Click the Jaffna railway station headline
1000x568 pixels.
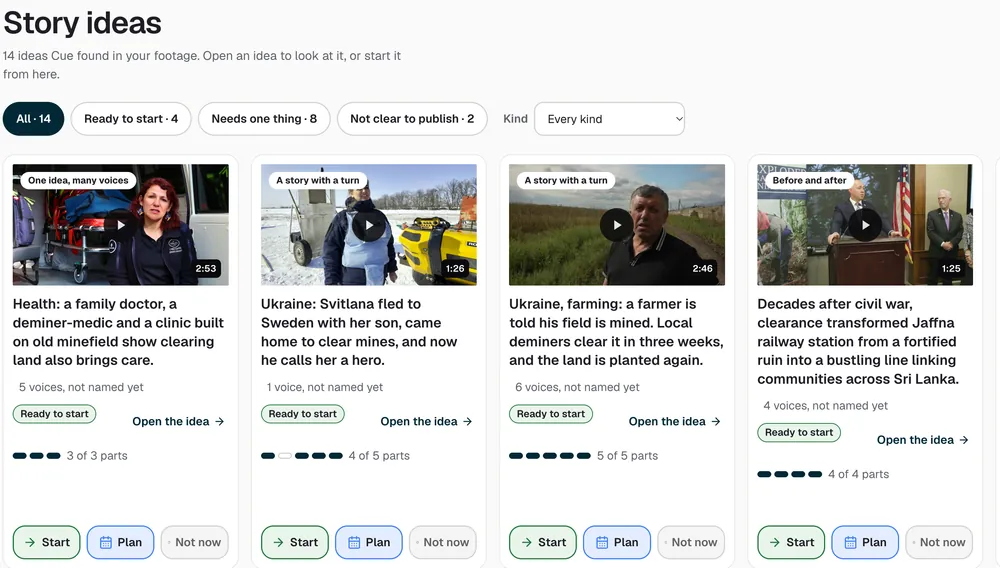coord(858,342)
